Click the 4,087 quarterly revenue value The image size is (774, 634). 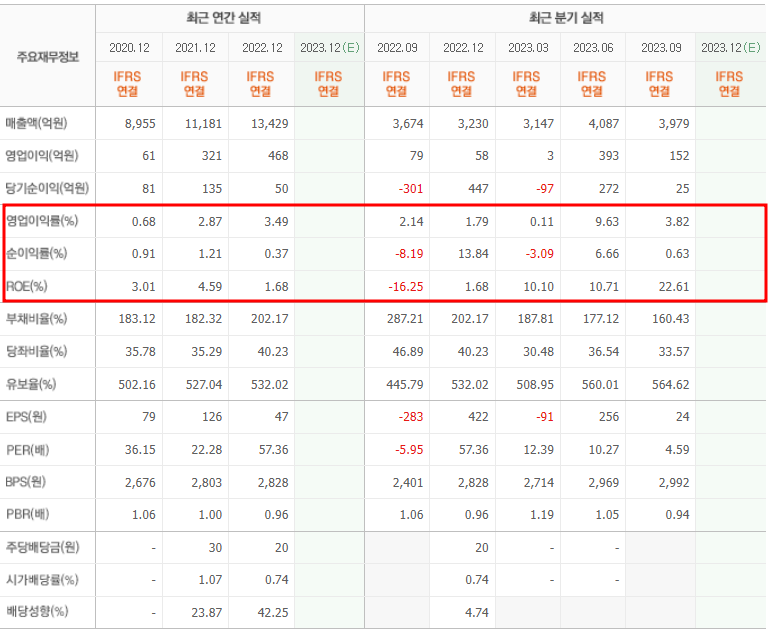coord(604,123)
